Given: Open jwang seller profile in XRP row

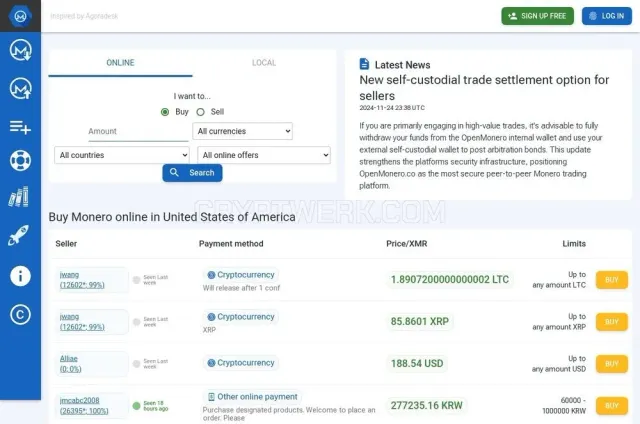Looking at the screenshot, I should pos(82,322).
